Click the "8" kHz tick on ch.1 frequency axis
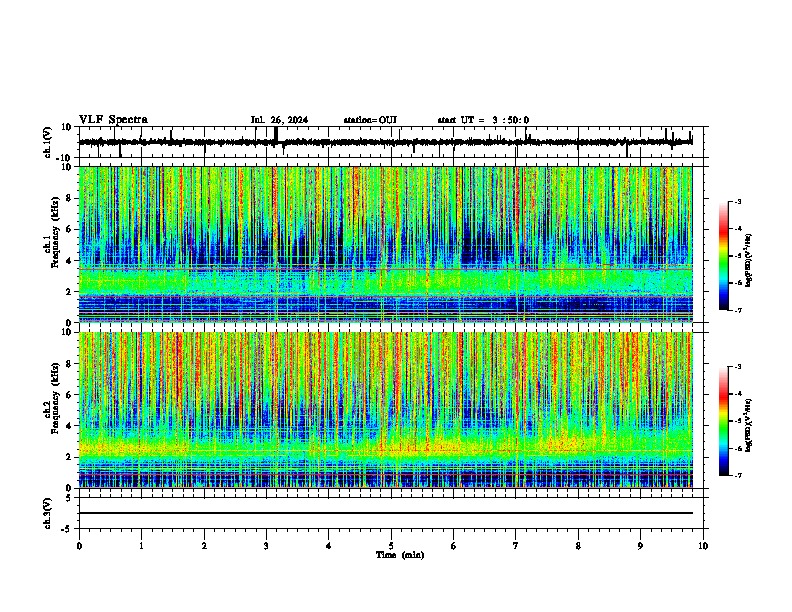The height and width of the screenshot is (612, 792). pyautogui.click(x=70, y=198)
